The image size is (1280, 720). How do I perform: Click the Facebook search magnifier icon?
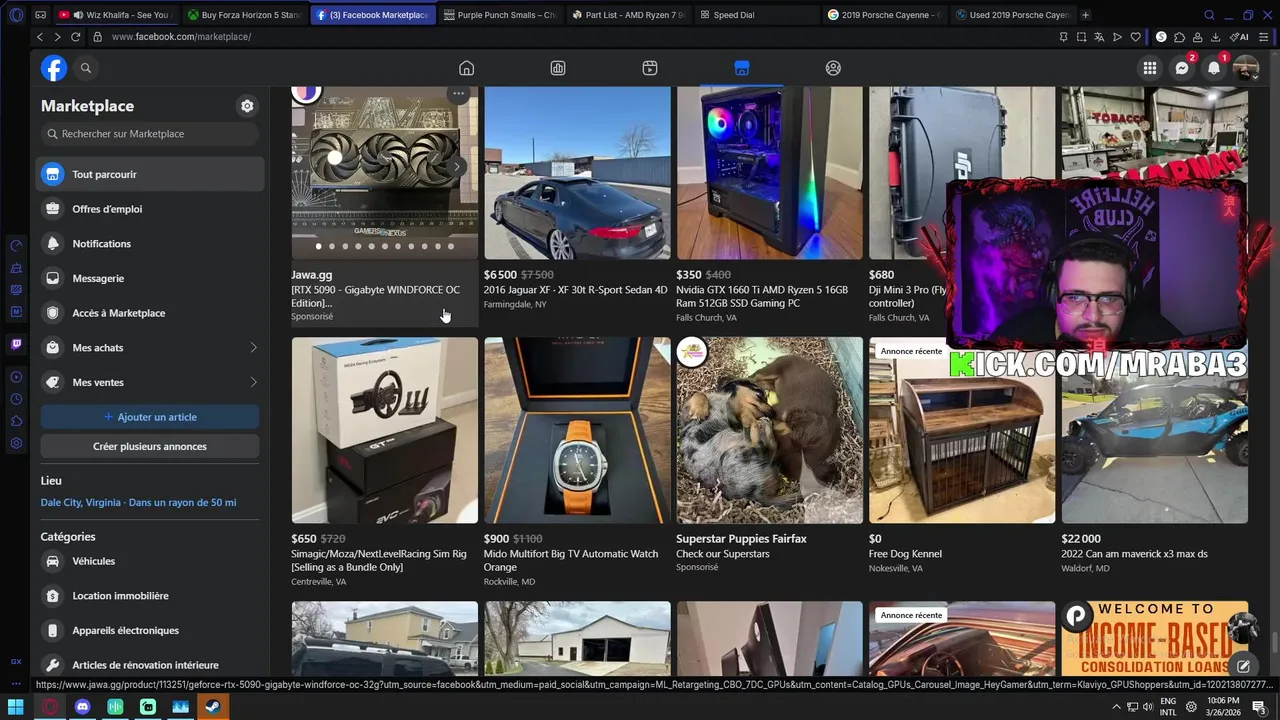click(86, 68)
